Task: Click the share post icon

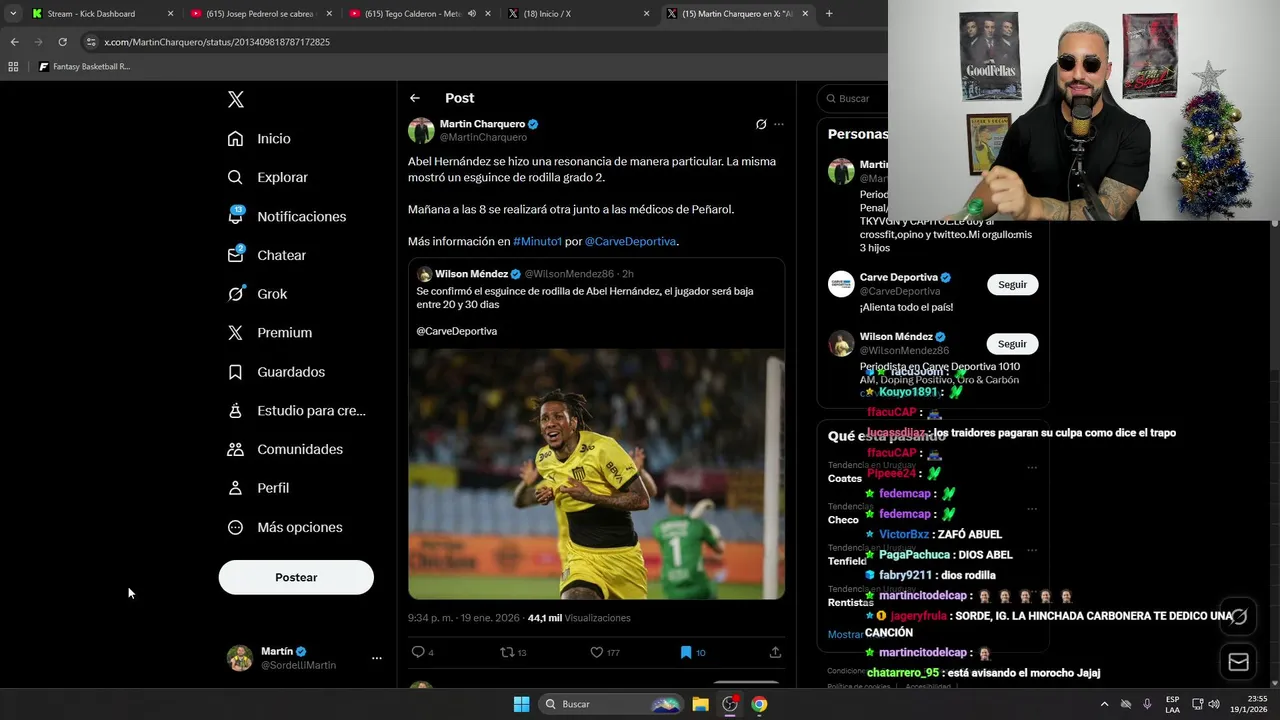Action: click(x=775, y=652)
